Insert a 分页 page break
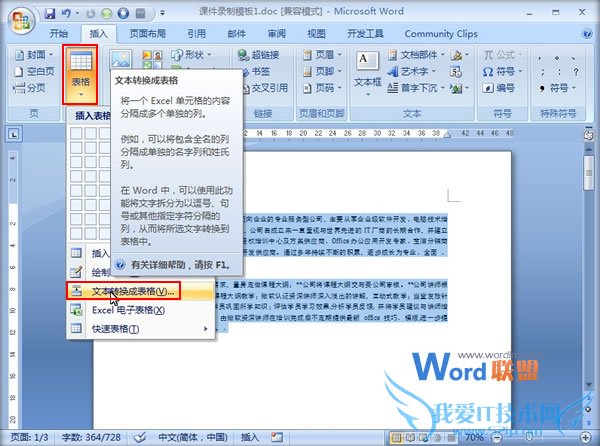600x446 pixels. coord(30,88)
